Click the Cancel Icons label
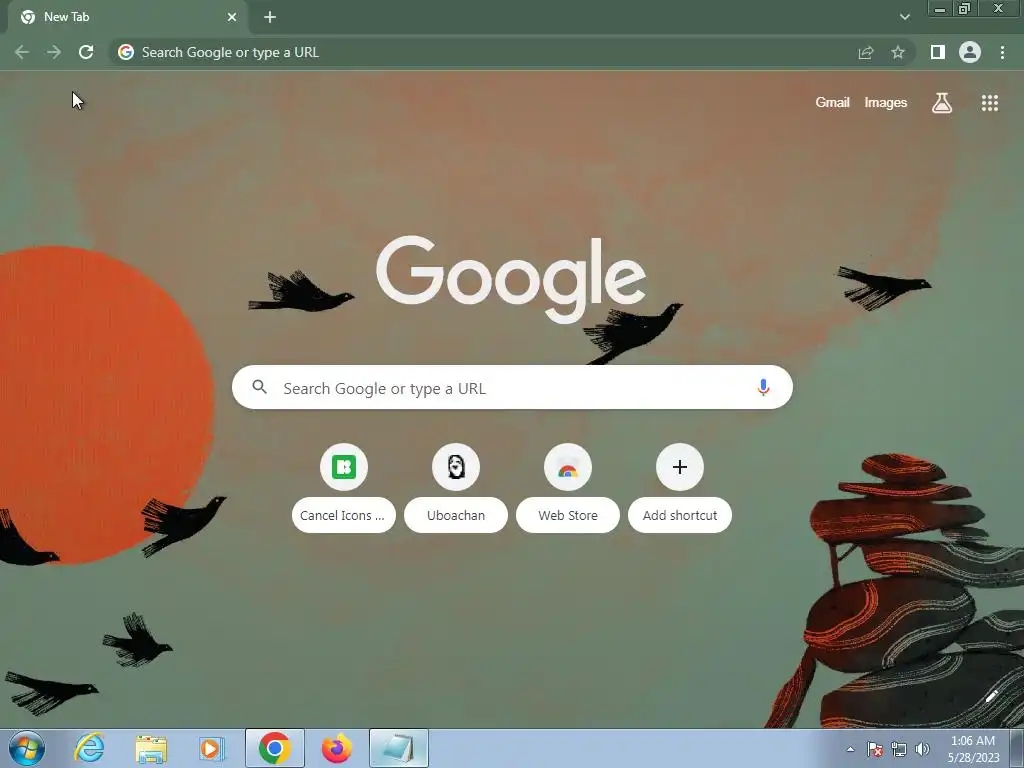The image size is (1024, 768). (344, 515)
